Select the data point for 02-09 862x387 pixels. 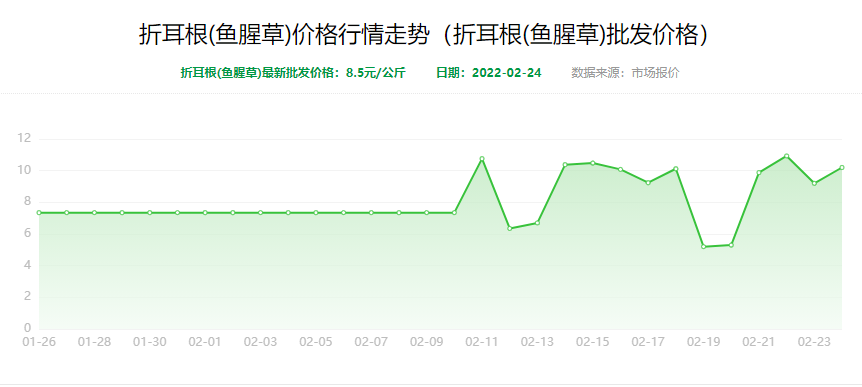pyautogui.click(x=427, y=212)
